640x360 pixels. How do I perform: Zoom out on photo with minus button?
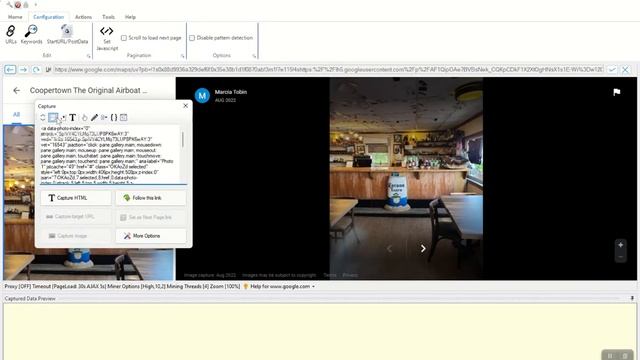pyautogui.click(x=620, y=257)
